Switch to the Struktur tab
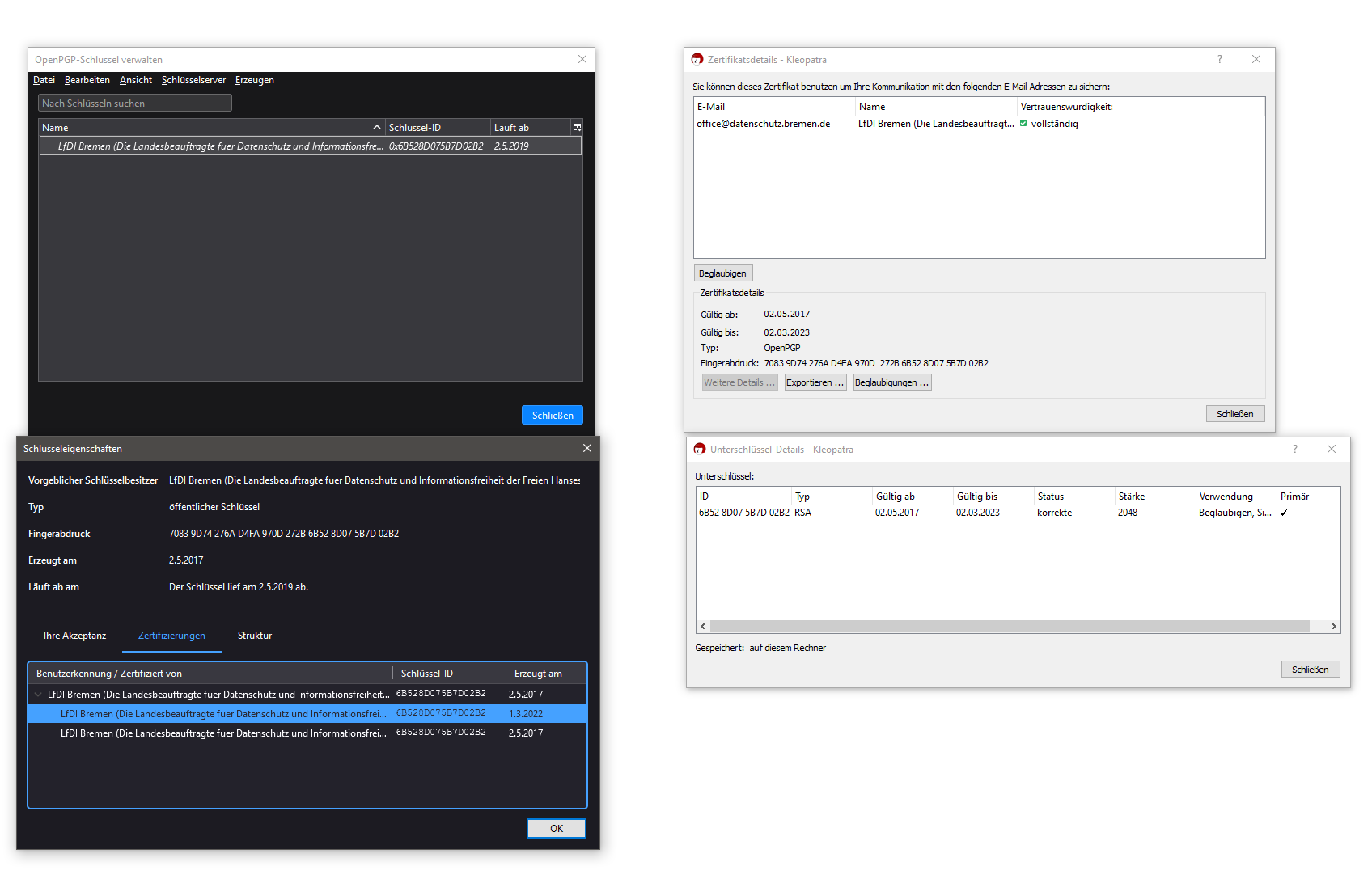 pos(255,636)
